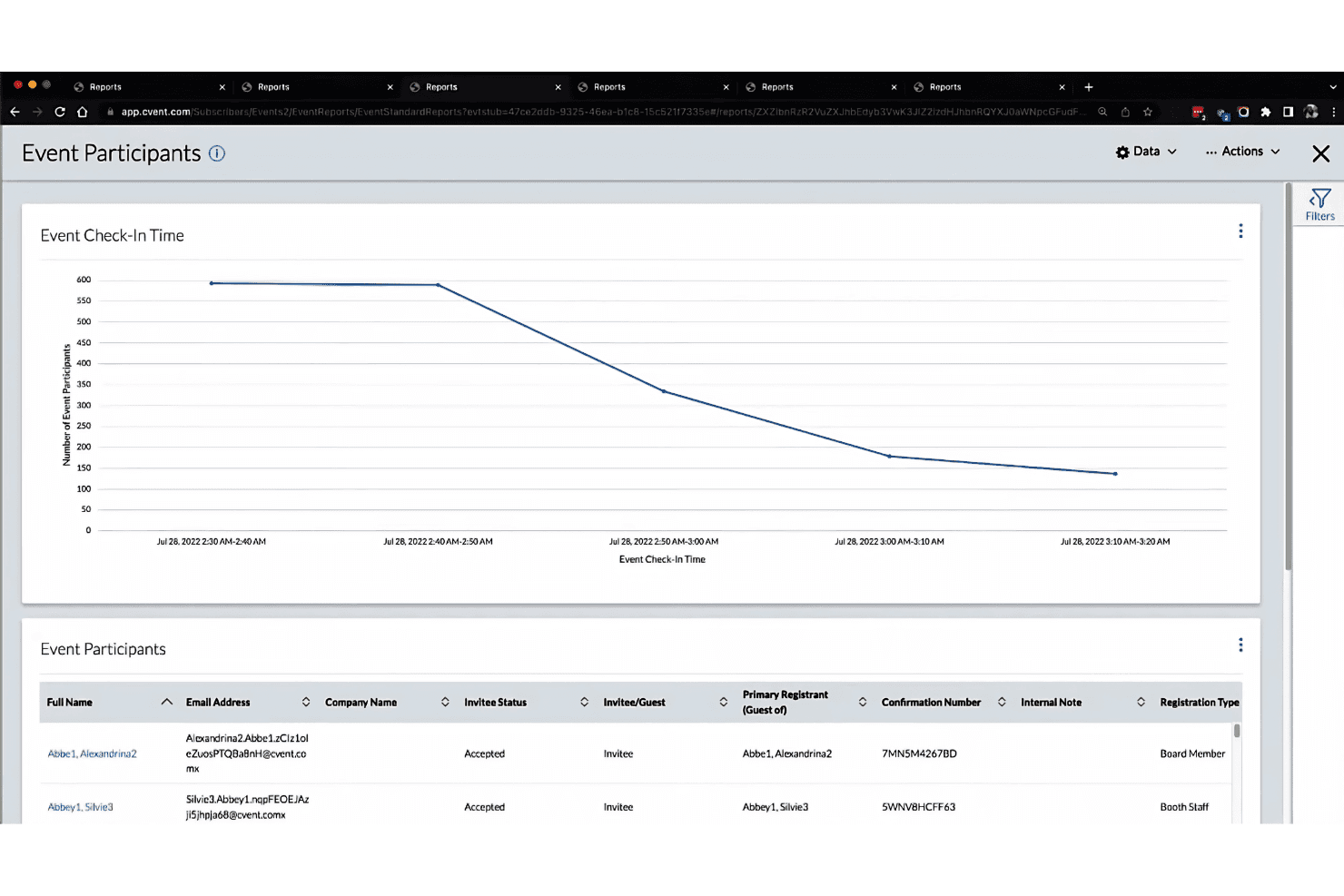Click the browser profile avatar
This screenshot has width=1344, height=896.
pyautogui.click(x=1310, y=112)
